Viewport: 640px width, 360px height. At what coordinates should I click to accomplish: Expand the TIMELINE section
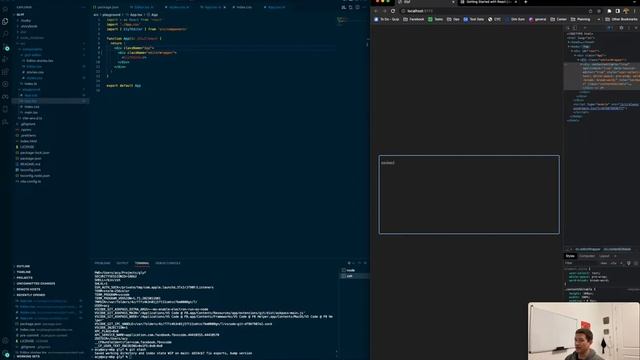pos(24,272)
